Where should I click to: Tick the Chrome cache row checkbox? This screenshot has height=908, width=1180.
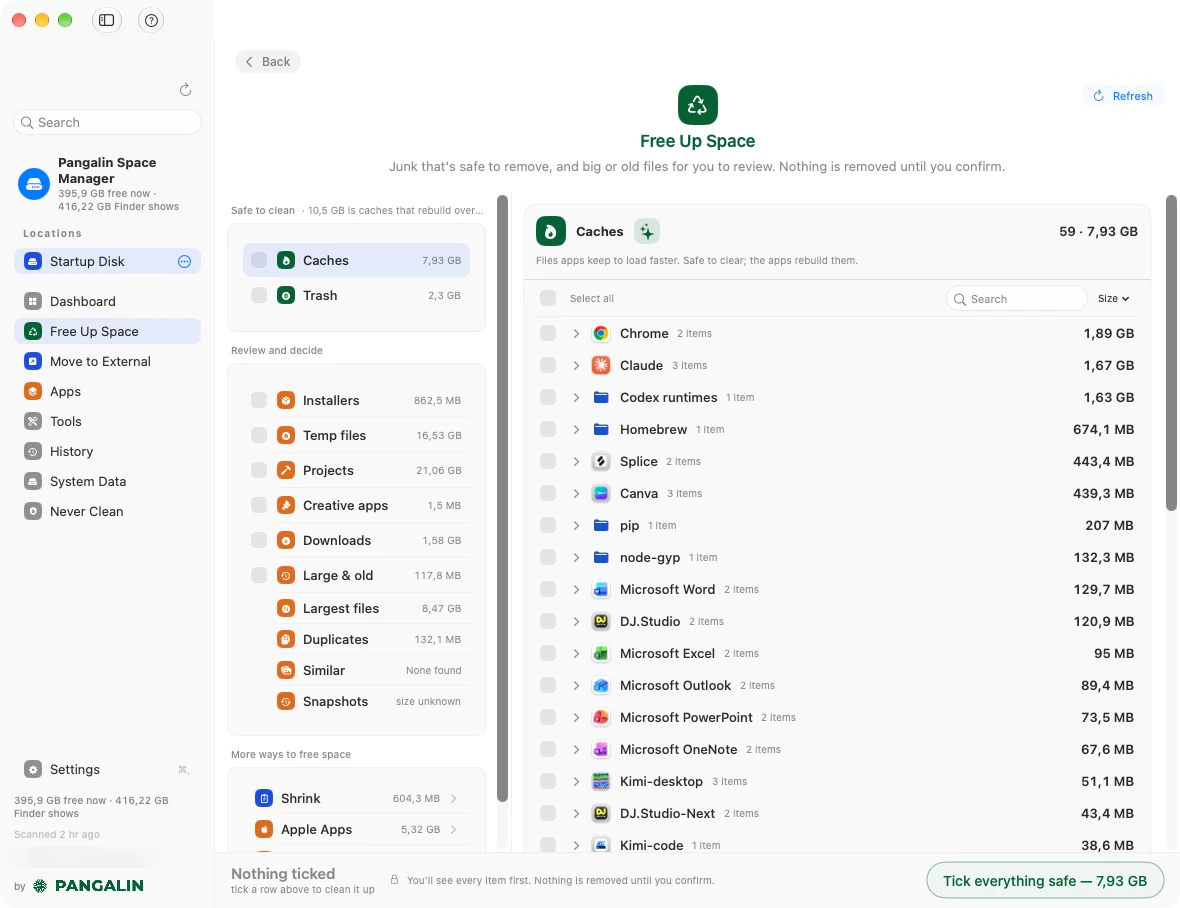click(548, 333)
